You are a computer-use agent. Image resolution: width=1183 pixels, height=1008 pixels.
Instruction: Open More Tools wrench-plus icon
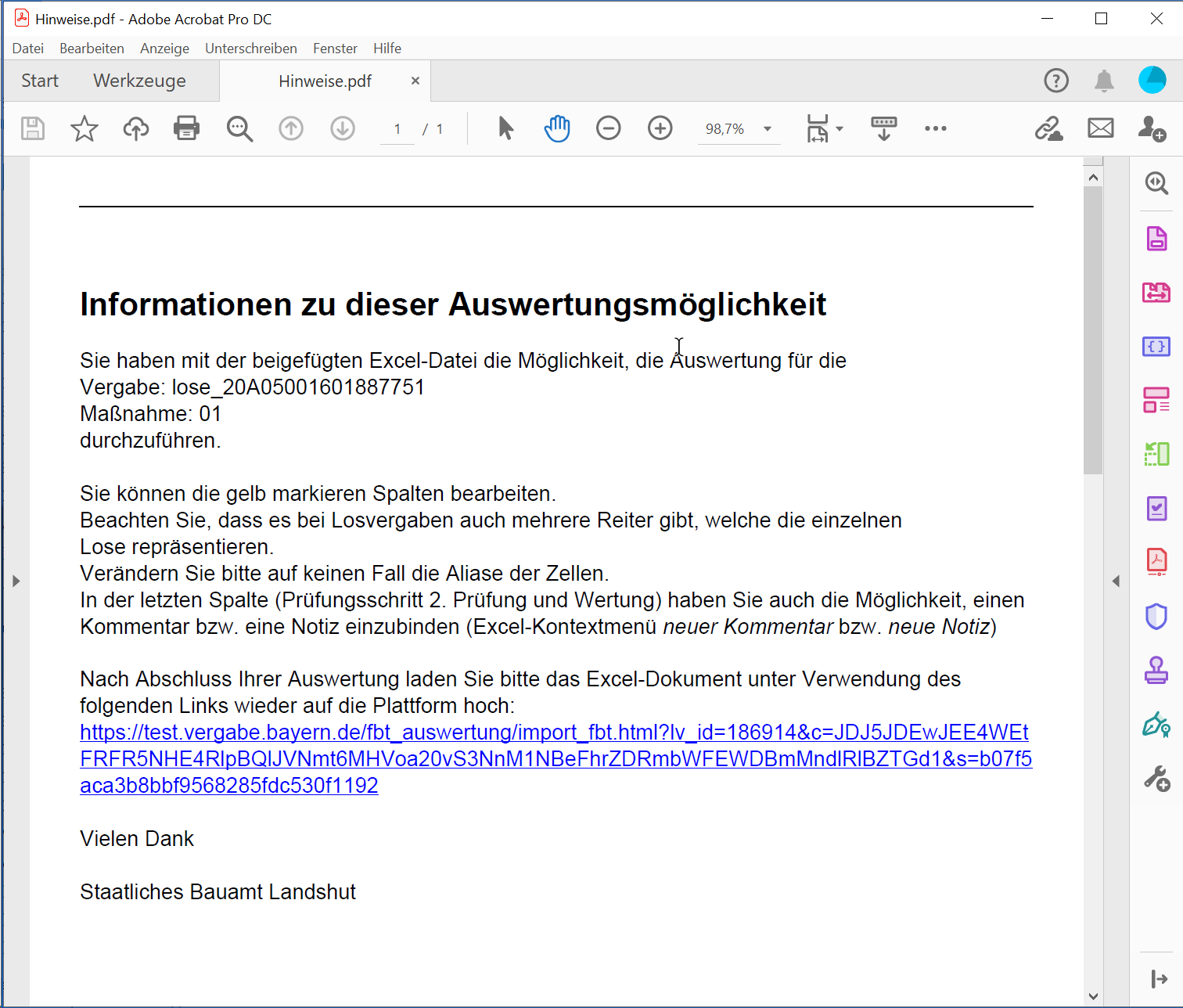pyautogui.click(x=1156, y=779)
